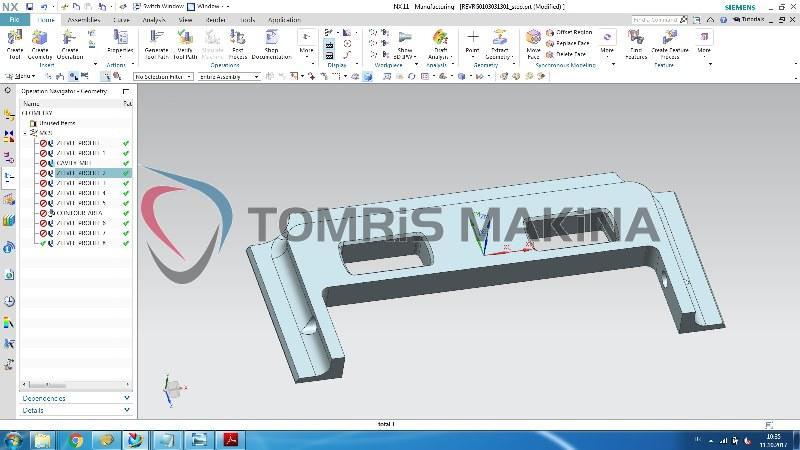
Task: Open the More dropdown in Feature group
Action: [704, 43]
